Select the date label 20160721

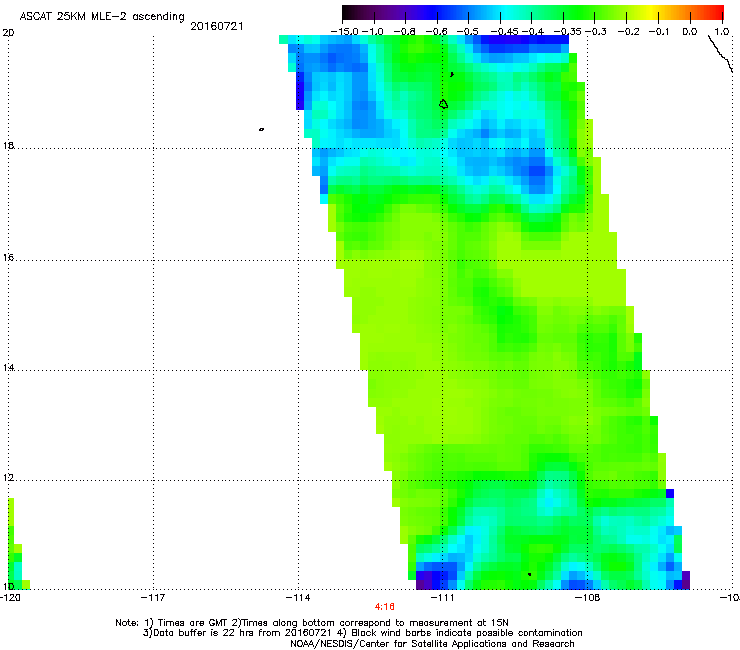(x=217, y=26)
